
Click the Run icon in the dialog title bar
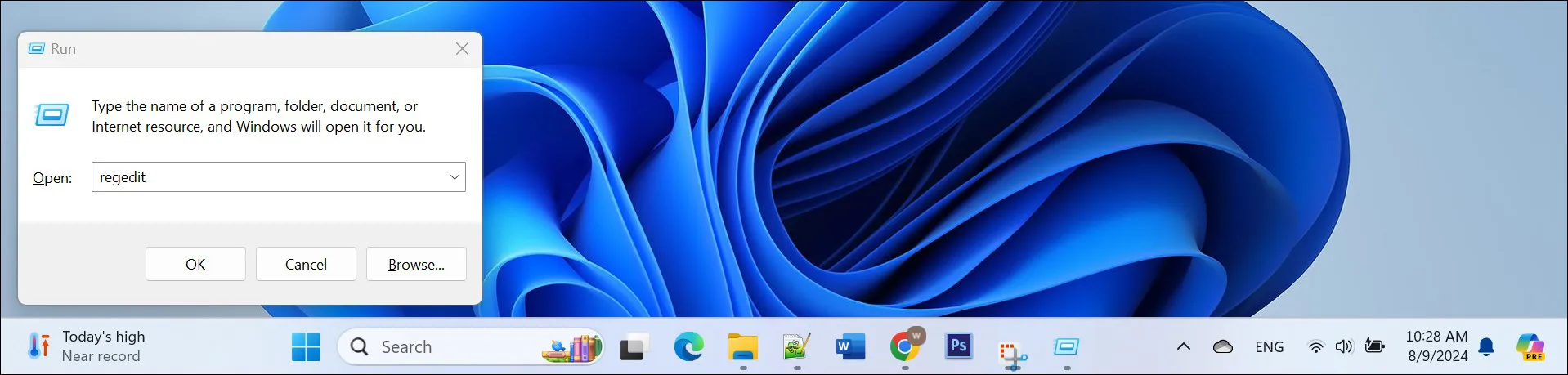pyautogui.click(x=37, y=49)
